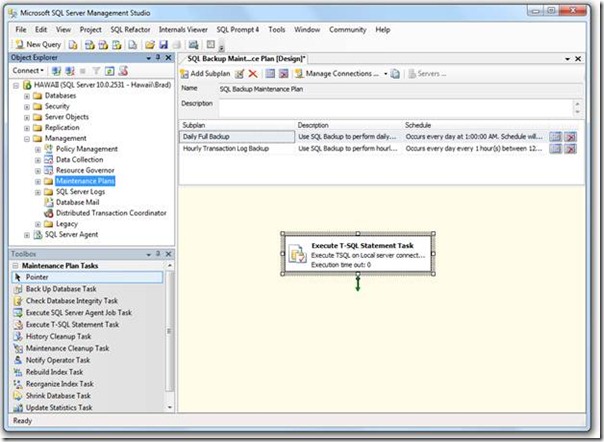Click the red delete subplan icon
Screen dimensions: 604x442
253,74
